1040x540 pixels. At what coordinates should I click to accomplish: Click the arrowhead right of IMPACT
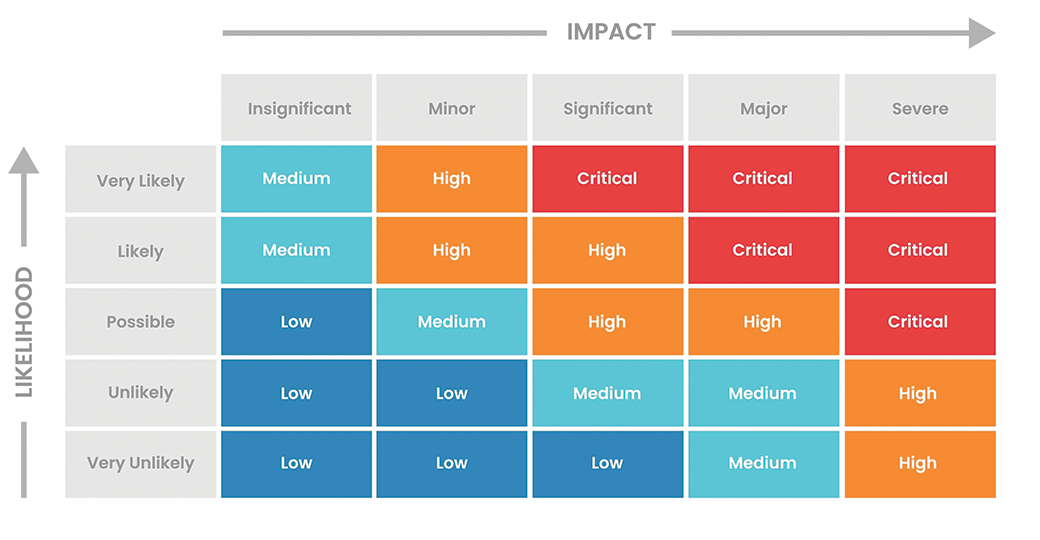[982, 33]
